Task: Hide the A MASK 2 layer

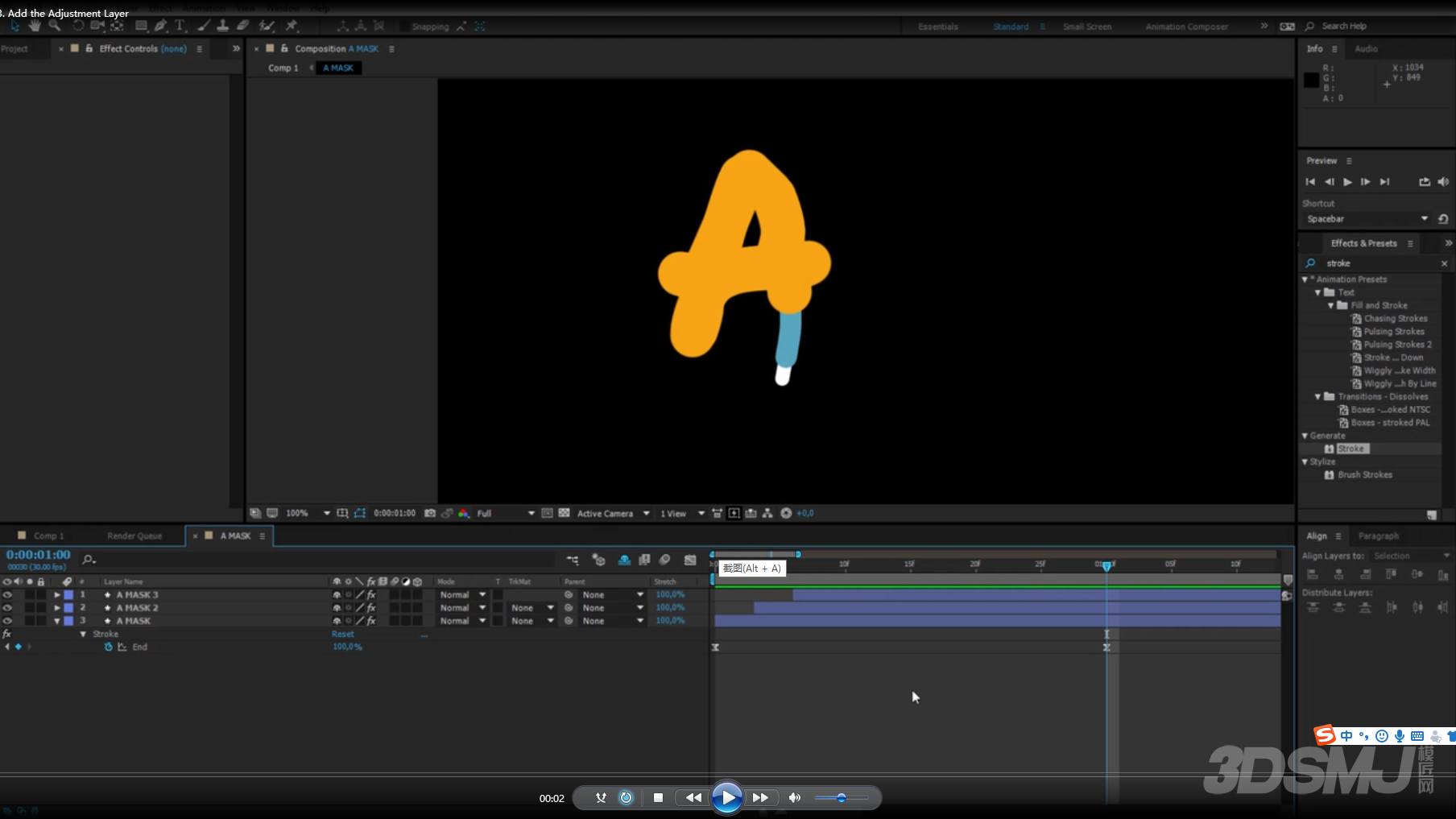Action: coord(7,608)
